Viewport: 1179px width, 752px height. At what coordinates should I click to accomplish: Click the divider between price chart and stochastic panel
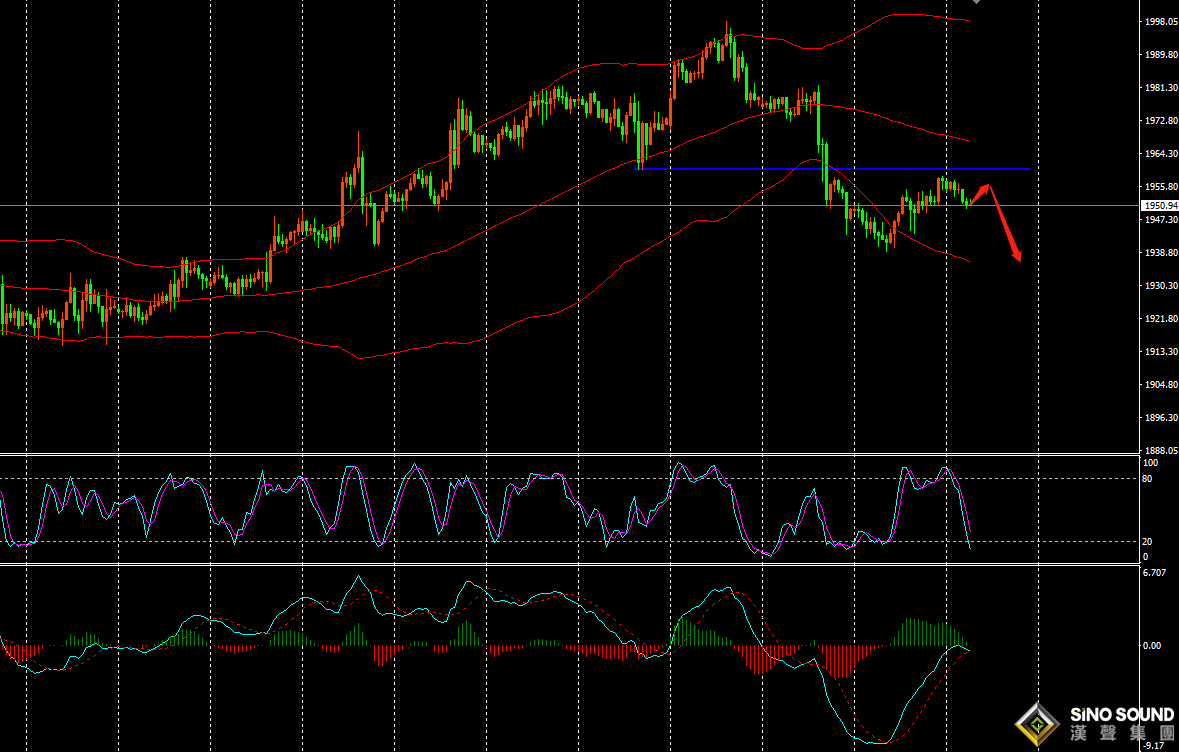[x=570, y=455]
